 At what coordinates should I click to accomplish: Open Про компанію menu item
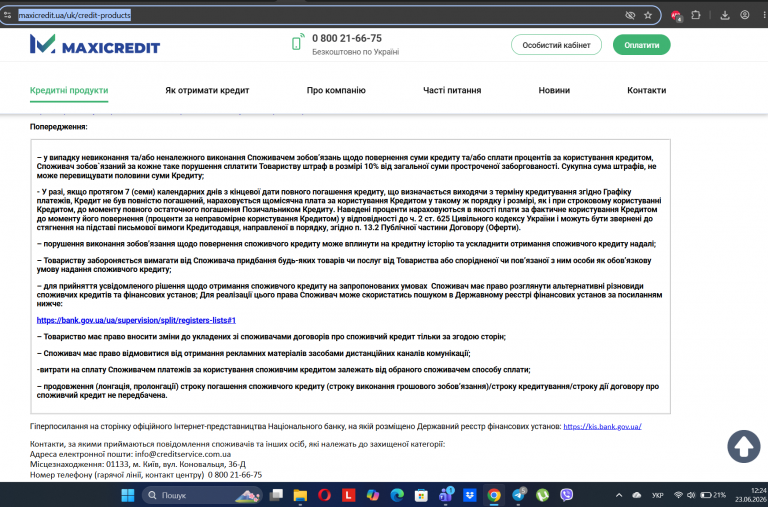point(336,90)
